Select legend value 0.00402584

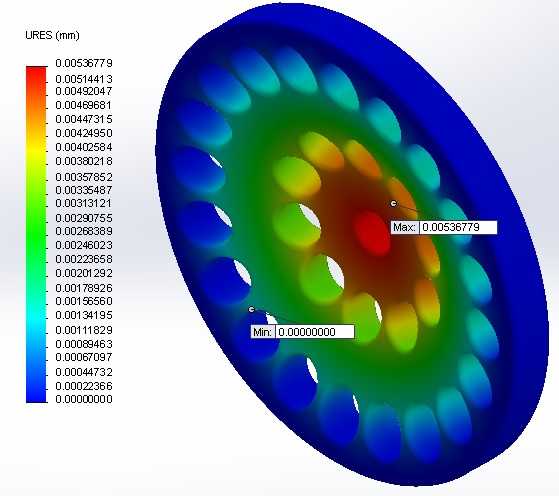pyautogui.click(x=84, y=147)
